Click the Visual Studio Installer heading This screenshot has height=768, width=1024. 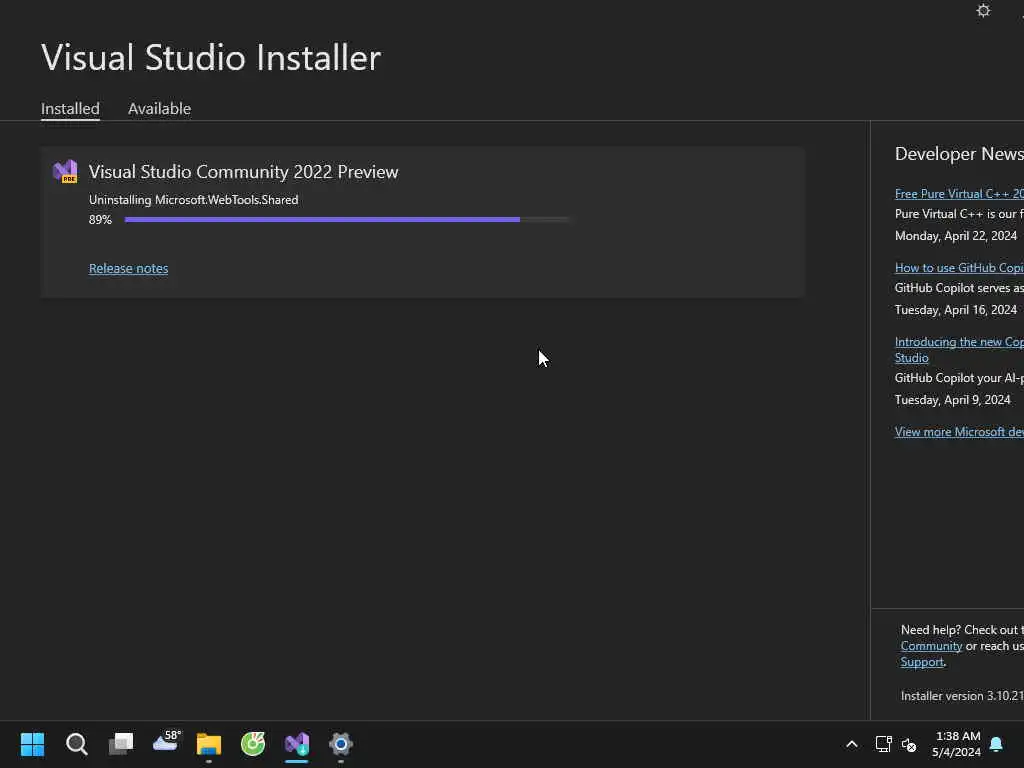pos(211,57)
